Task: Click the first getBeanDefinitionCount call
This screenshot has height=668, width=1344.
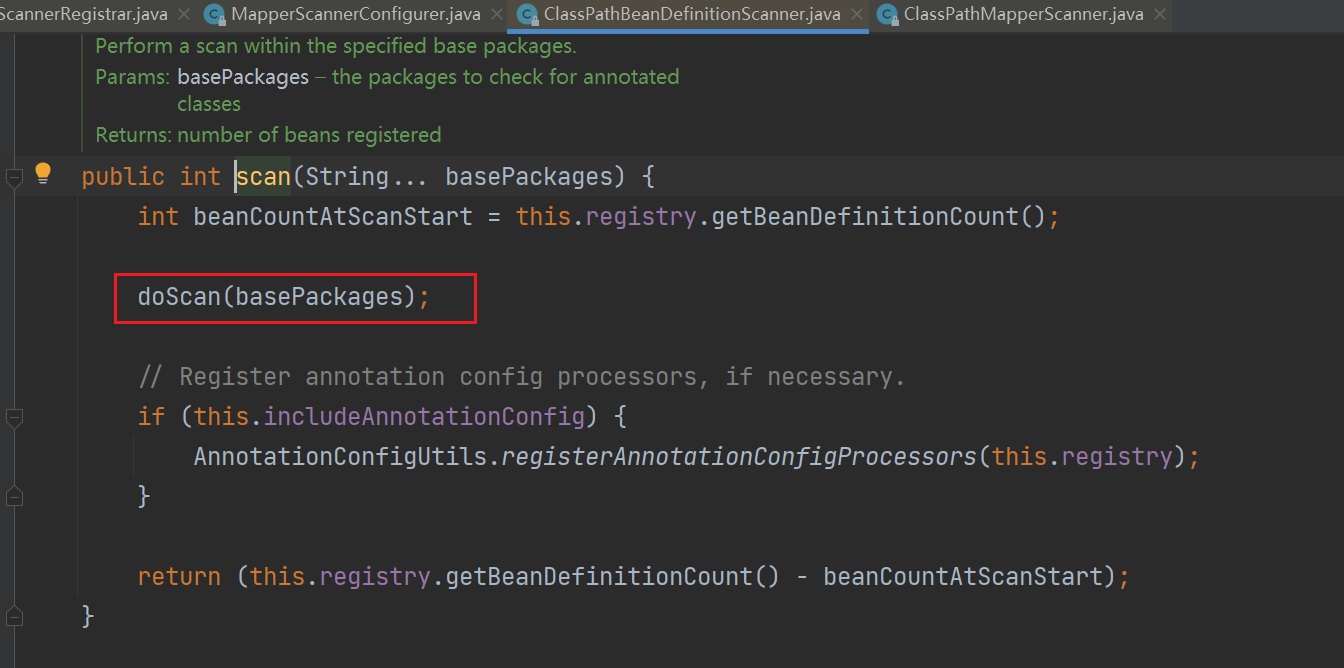Action: coord(864,217)
